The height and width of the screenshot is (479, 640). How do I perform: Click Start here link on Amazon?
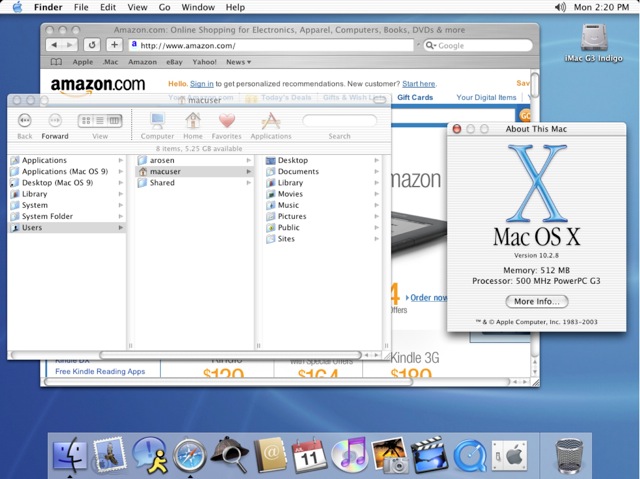point(418,84)
